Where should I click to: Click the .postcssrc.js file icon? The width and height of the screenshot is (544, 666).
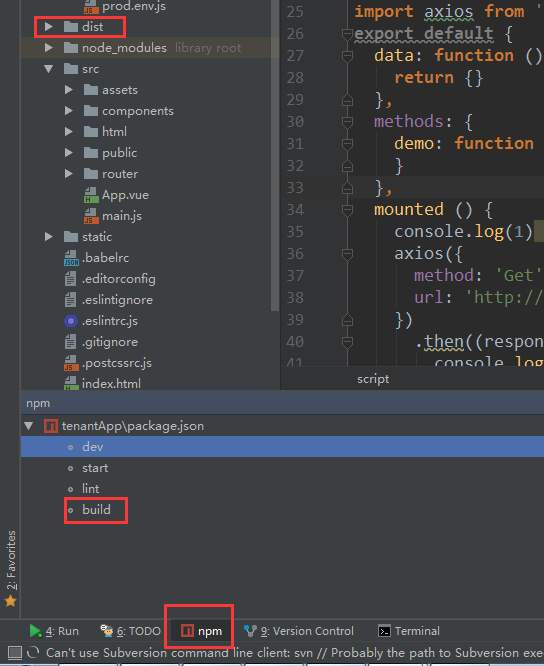click(71, 363)
